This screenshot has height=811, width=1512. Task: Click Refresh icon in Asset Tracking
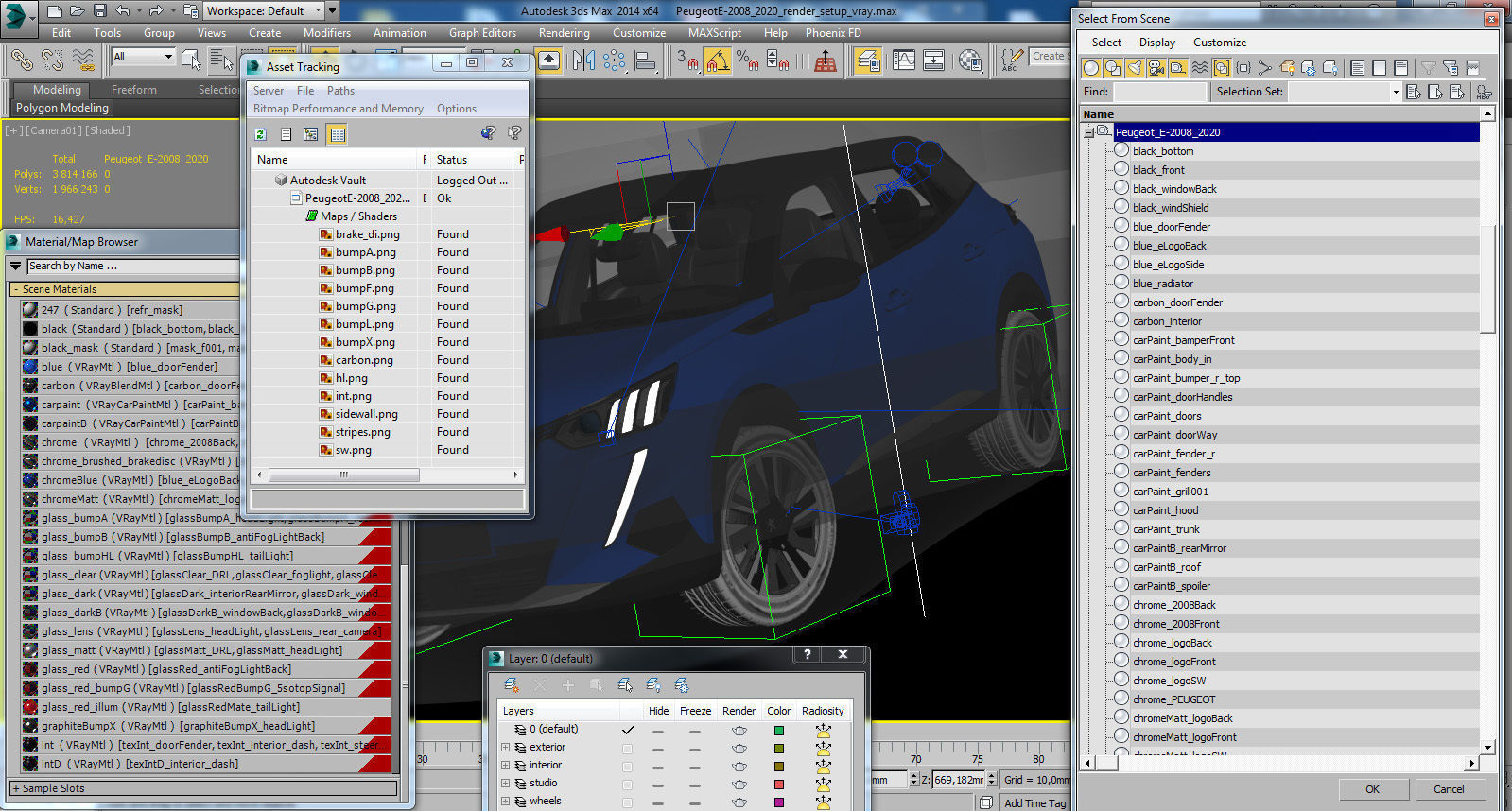tap(261, 134)
